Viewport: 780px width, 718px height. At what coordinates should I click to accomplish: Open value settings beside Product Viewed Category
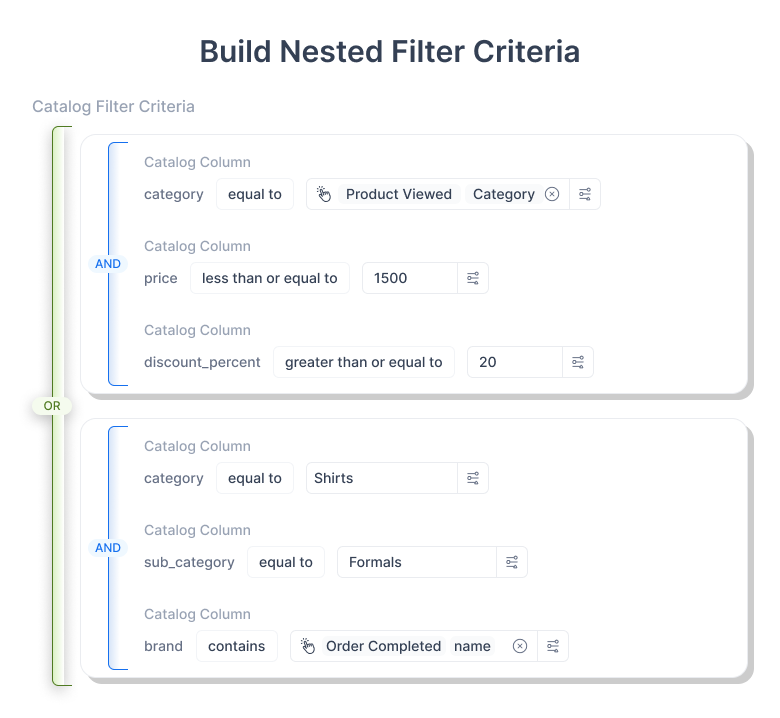[x=586, y=194]
